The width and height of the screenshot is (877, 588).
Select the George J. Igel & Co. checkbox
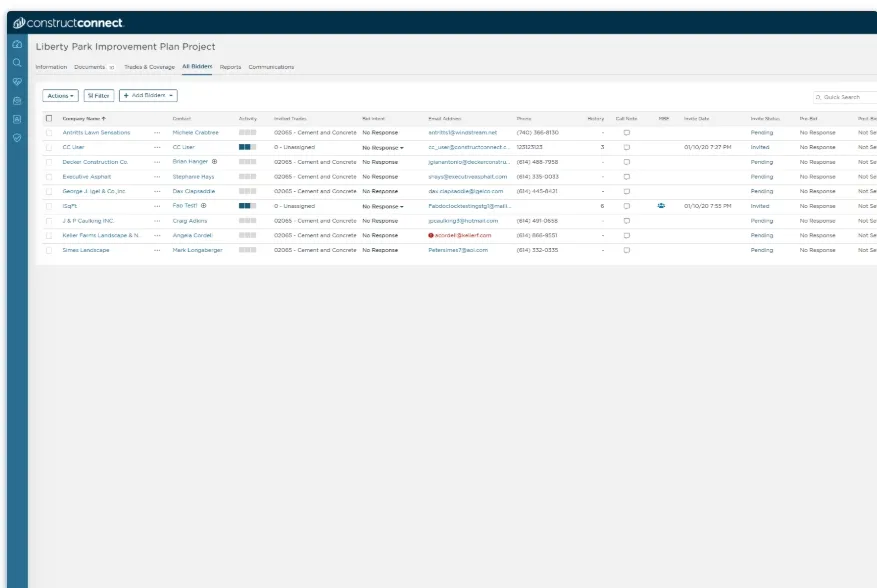click(49, 191)
